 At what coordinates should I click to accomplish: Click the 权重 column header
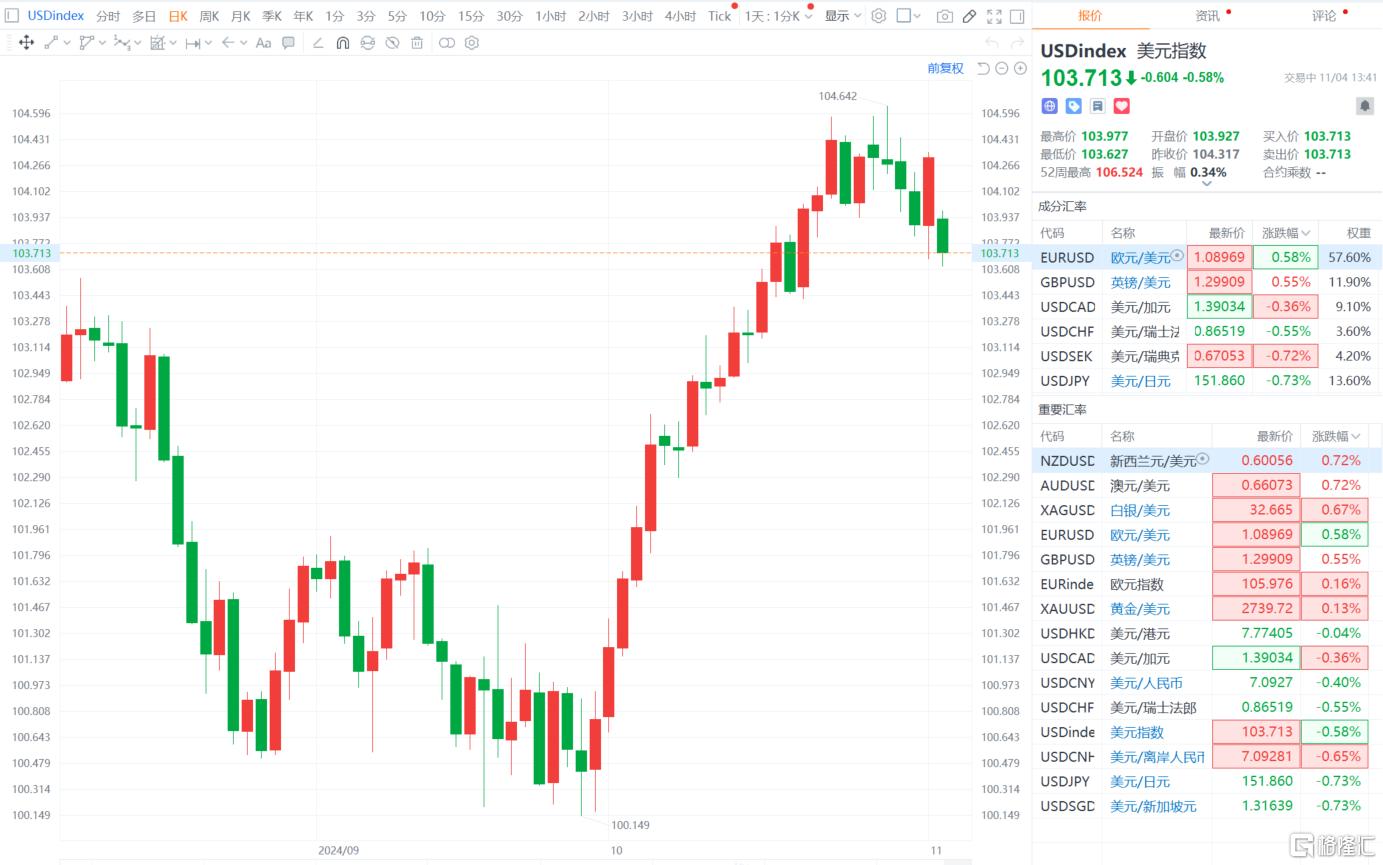click(1358, 233)
